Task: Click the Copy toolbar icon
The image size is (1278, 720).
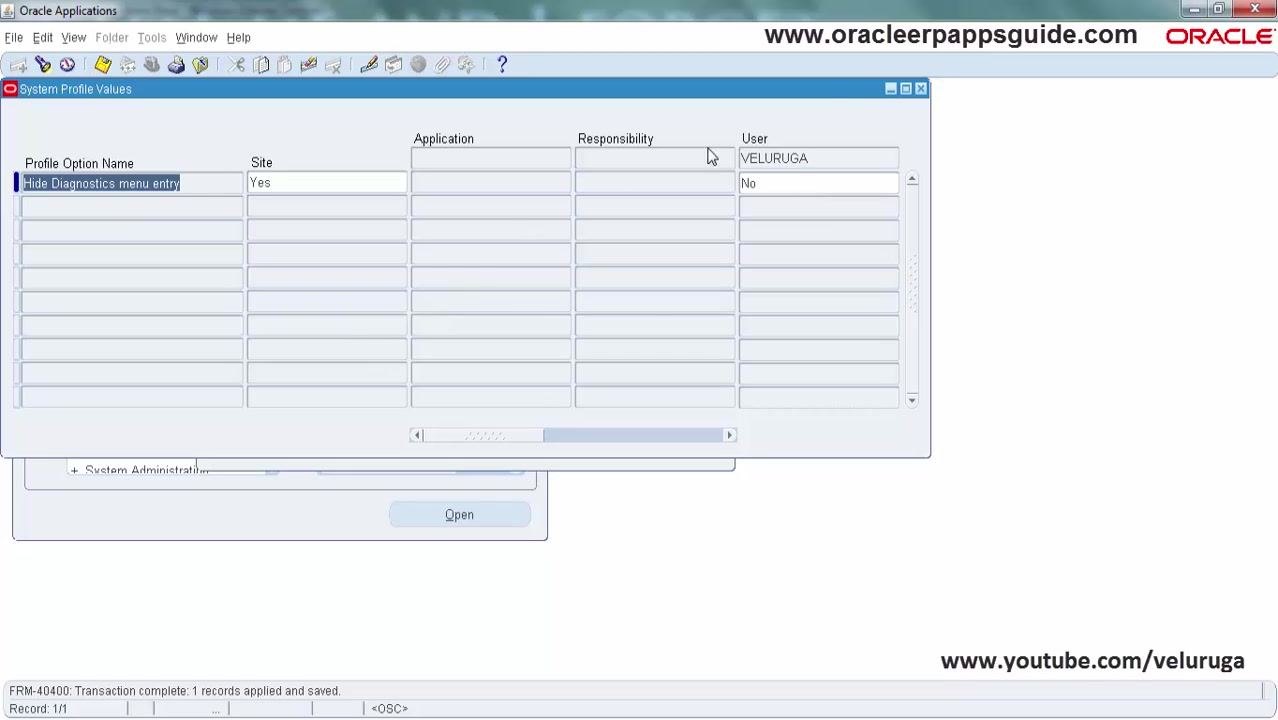Action: pos(261,65)
